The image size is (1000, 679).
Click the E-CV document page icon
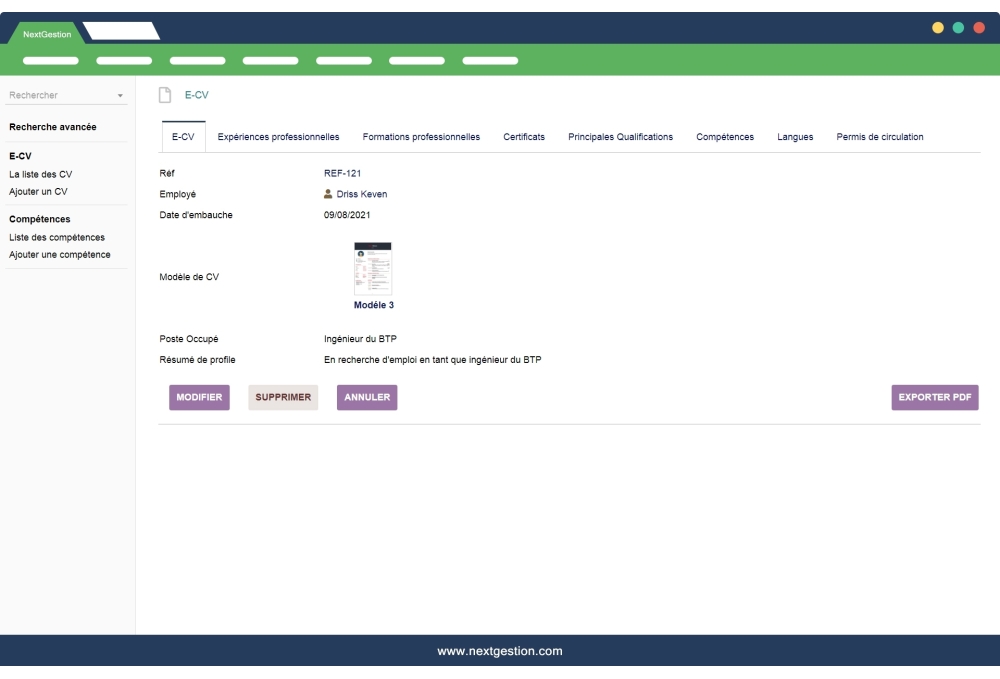tap(165, 95)
